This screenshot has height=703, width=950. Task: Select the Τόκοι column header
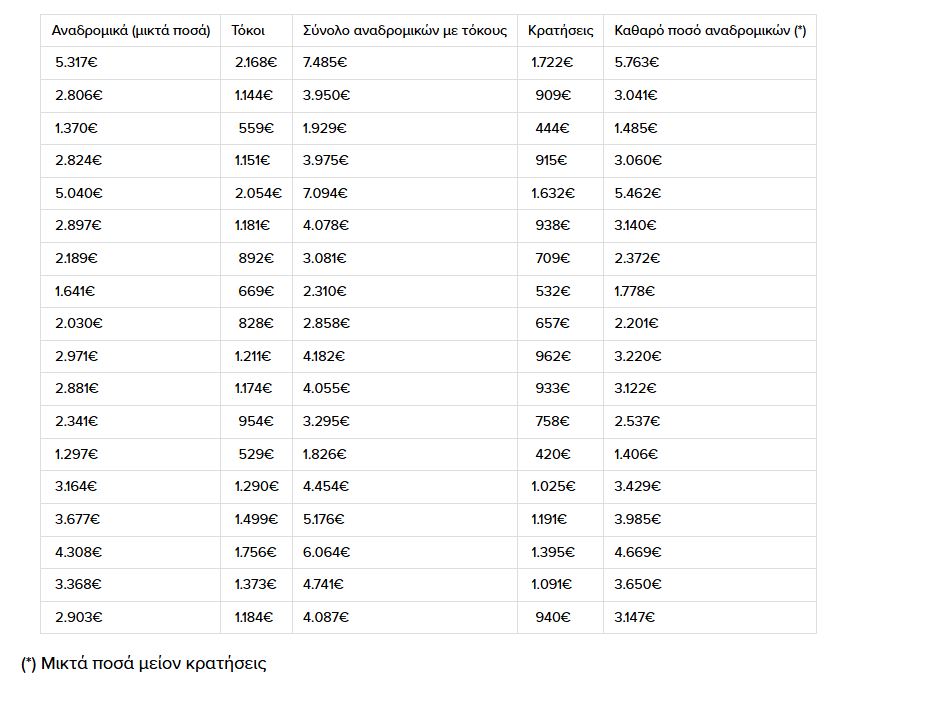[x=248, y=31]
